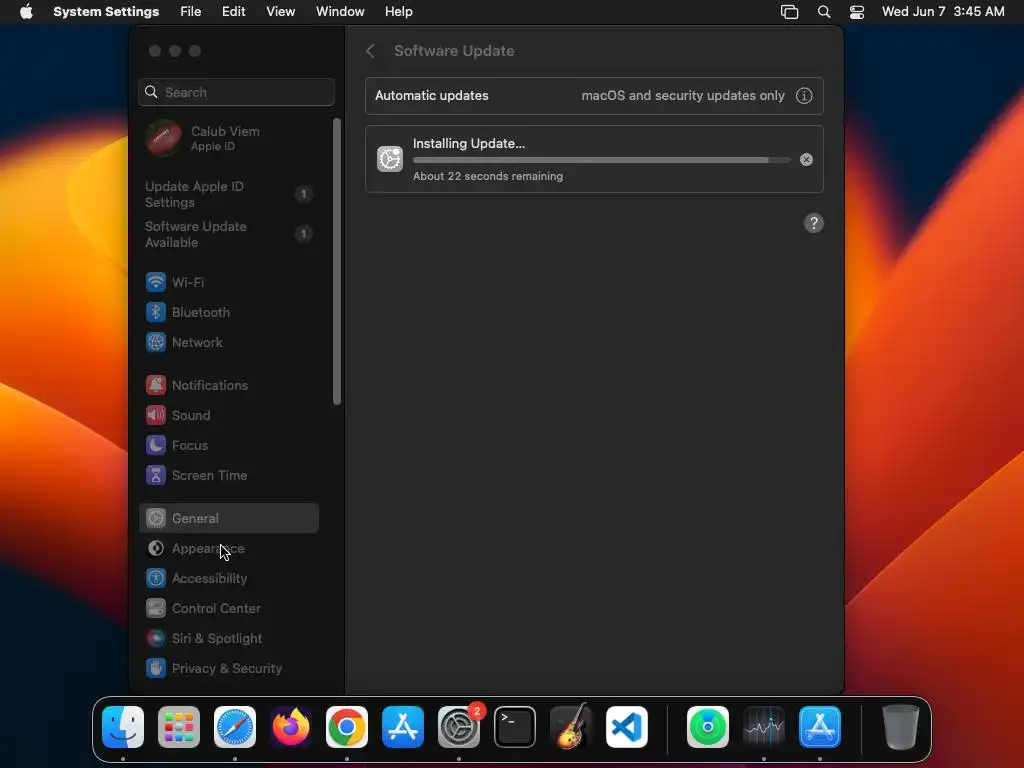Image resolution: width=1024 pixels, height=768 pixels.
Task: Click the sidebar scrollbar
Action: click(337, 261)
